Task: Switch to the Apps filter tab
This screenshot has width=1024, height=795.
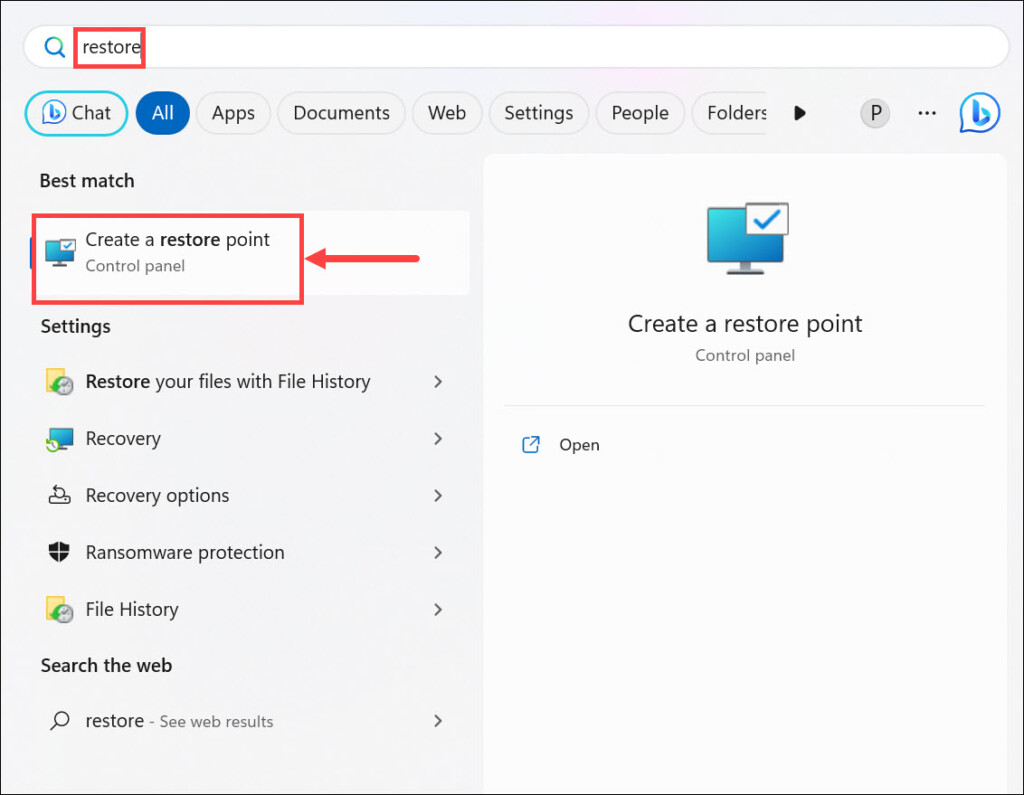Action: [x=233, y=113]
